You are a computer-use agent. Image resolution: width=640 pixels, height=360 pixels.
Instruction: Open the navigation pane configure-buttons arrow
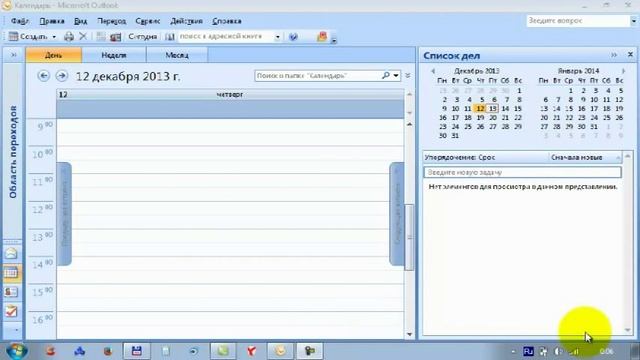(16, 329)
